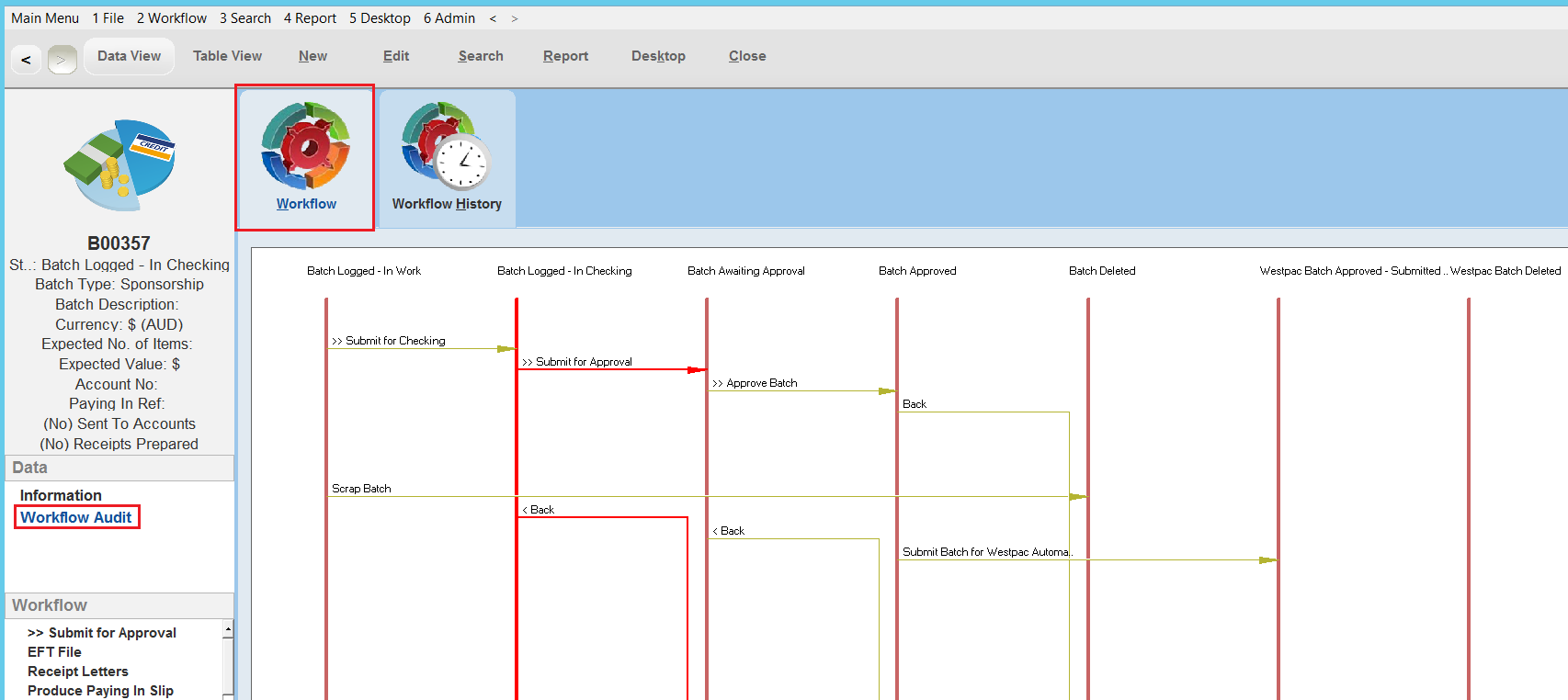Viewport: 1568px width, 700px height.
Task: Open the Workflow diagram icon
Action: point(305,157)
